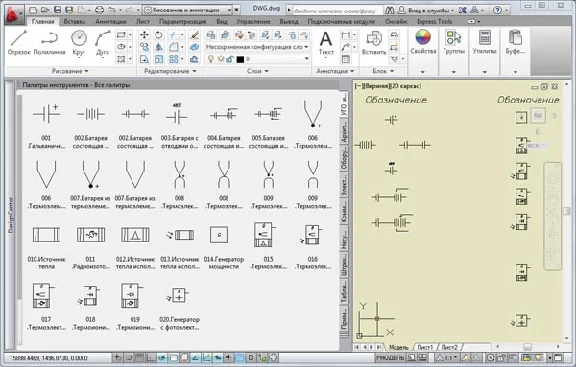Expand the Рисование panel dropdown
This screenshot has height=367, width=576.
point(70,71)
